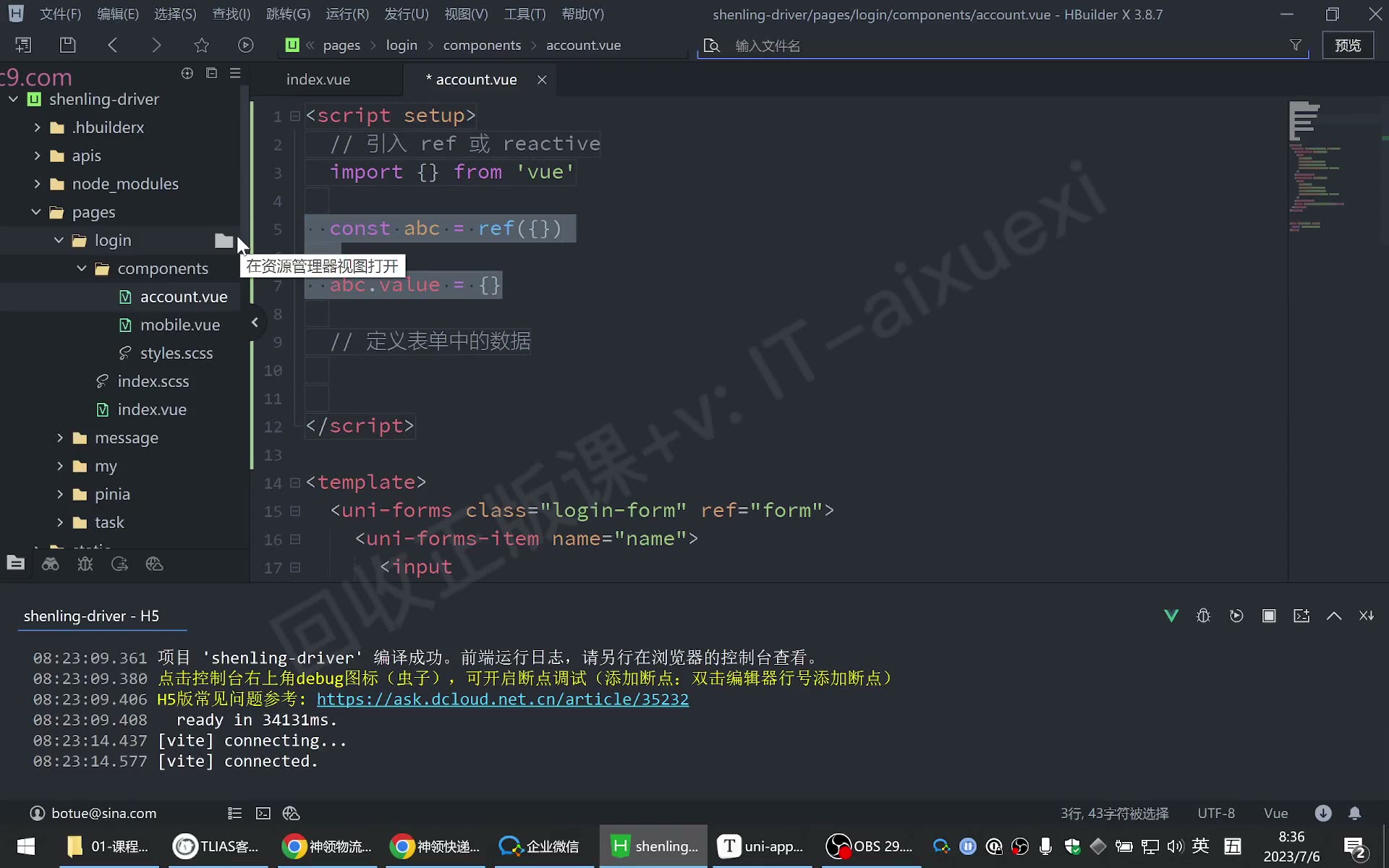Click into the 输入文件名 search field
This screenshot has height=868, width=1389.
pyautogui.click(x=1006, y=46)
